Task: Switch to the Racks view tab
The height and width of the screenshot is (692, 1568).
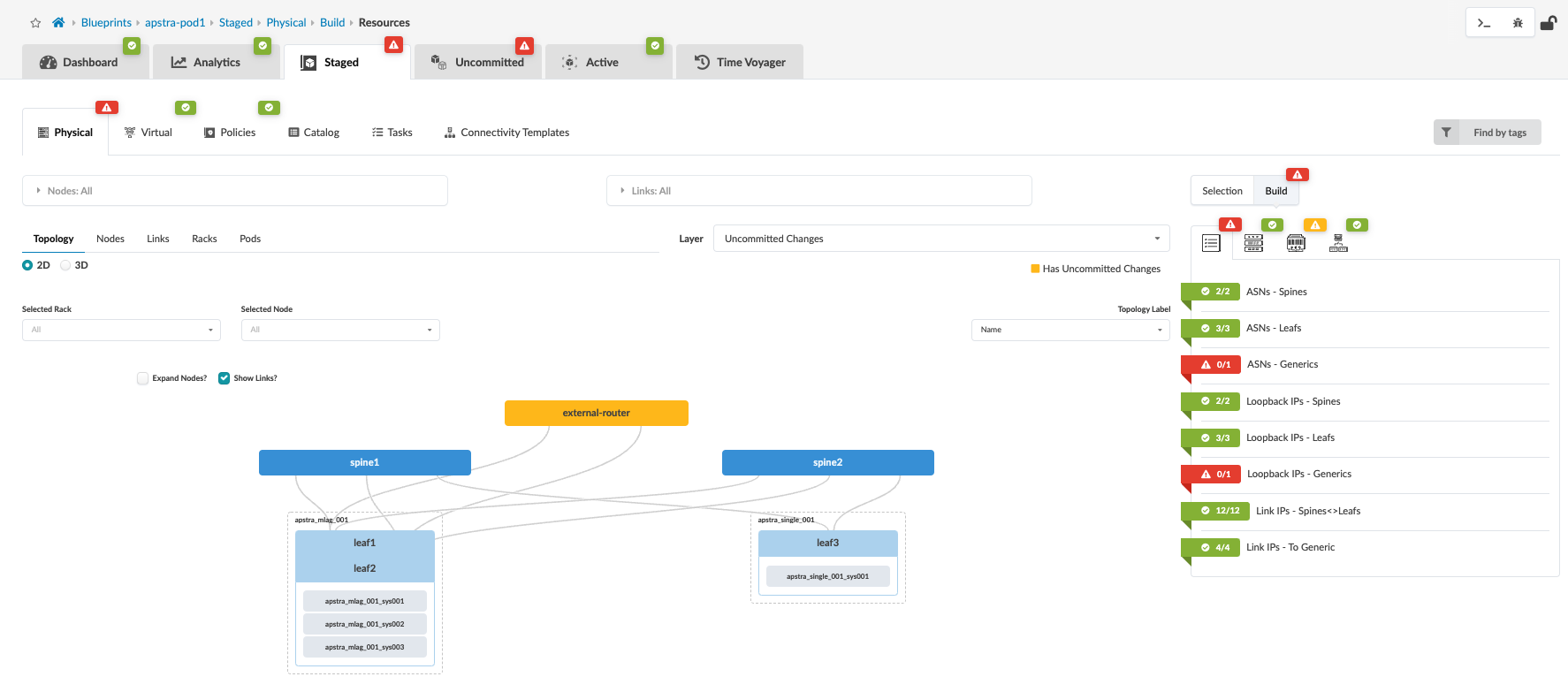Action: [x=204, y=239]
